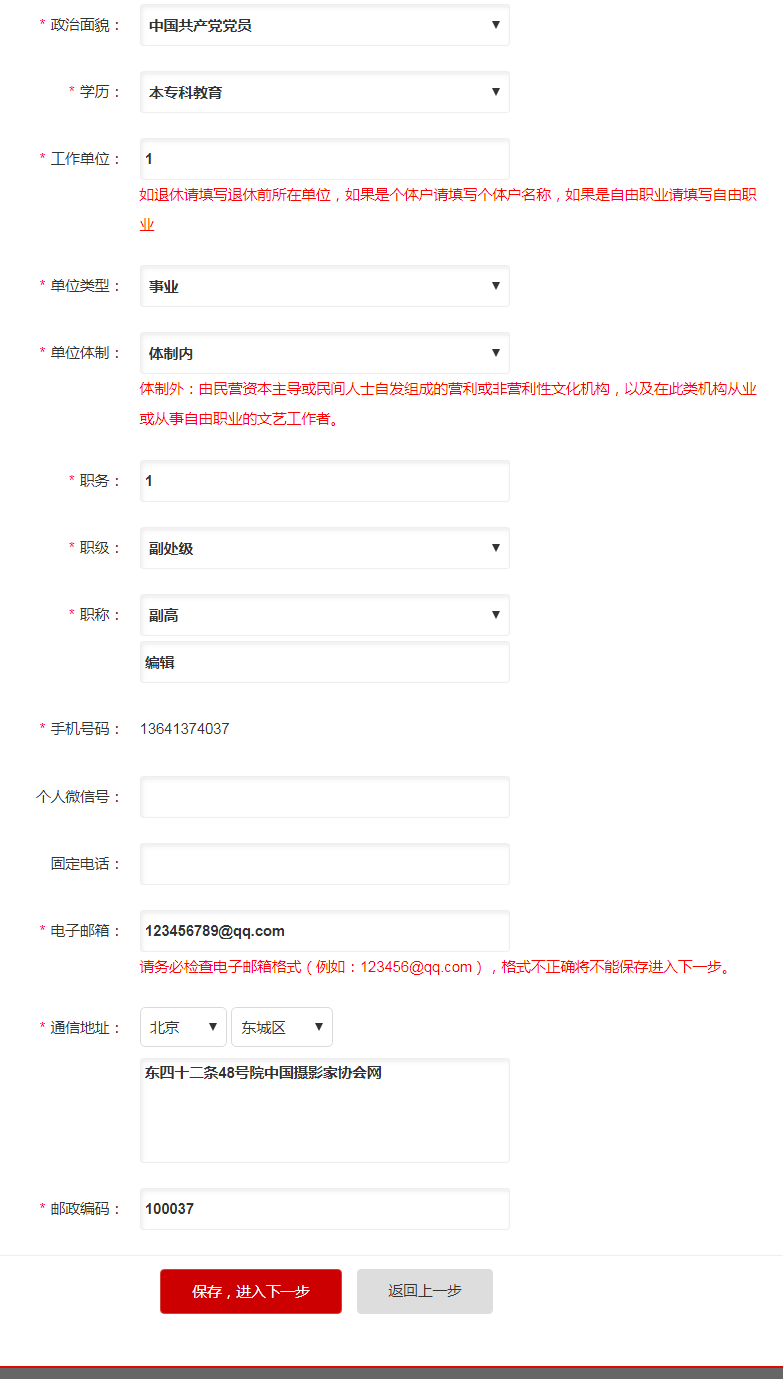Click the arrow icon of 政治面貌 select
Image resolution: width=783 pixels, height=1380 pixels.
coord(495,25)
